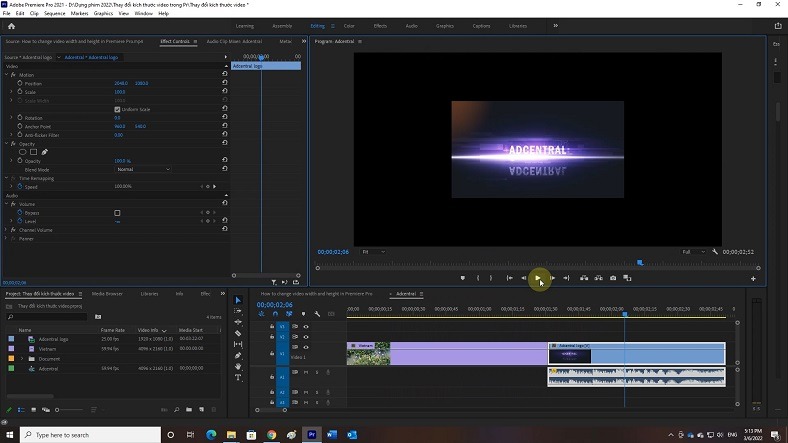The width and height of the screenshot is (788, 443).
Task: Click Find icon in Project panel footer
Action: point(176,410)
